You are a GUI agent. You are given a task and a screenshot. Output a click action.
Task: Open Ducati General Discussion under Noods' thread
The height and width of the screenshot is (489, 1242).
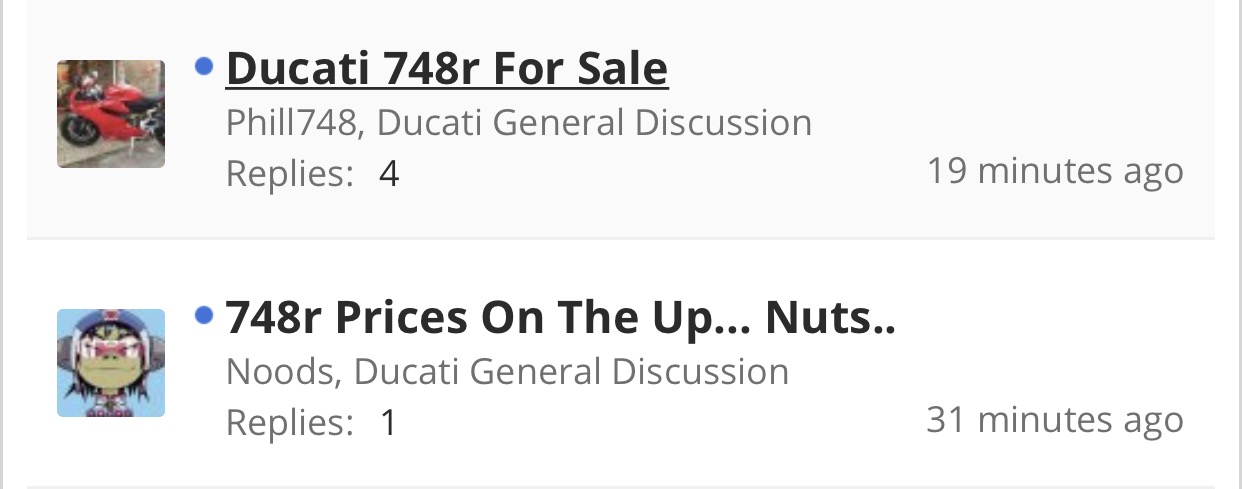pyautogui.click(x=571, y=372)
